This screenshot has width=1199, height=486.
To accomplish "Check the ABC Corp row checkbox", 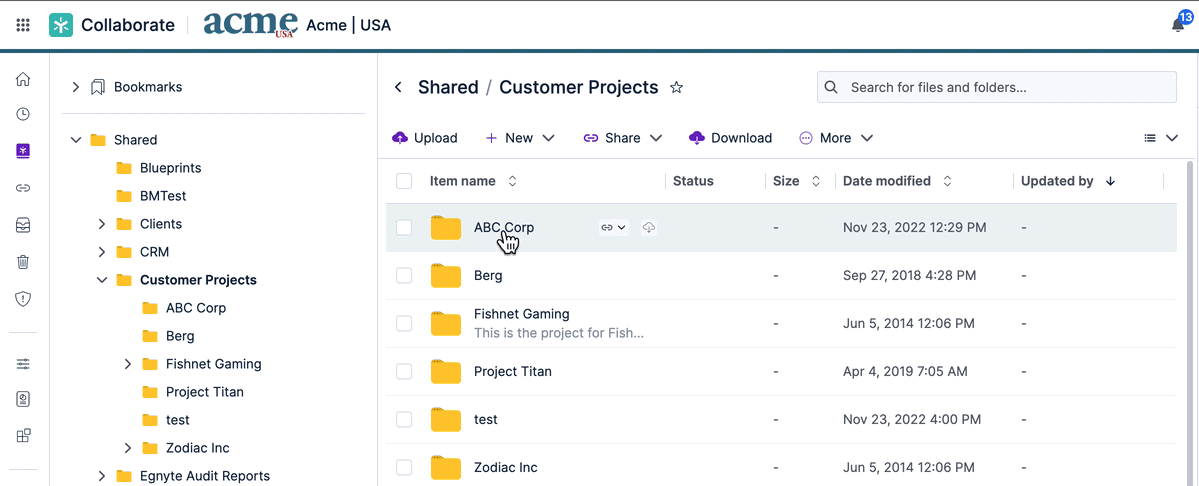I will 404,227.
